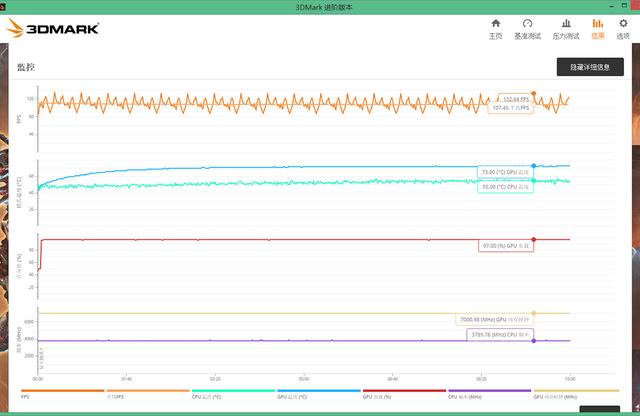The height and width of the screenshot is (416, 640).
Task: Toggle the CPU 频率 (MHz) legend entry
Action: click(x=489, y=394)
